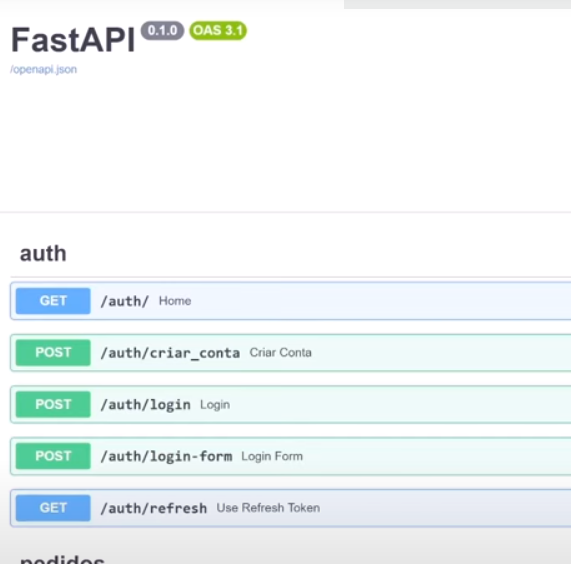Click the Criar Conta summary label
This screenshot has width=571, height=564.
pyautogui.click(x=280, y=352)
